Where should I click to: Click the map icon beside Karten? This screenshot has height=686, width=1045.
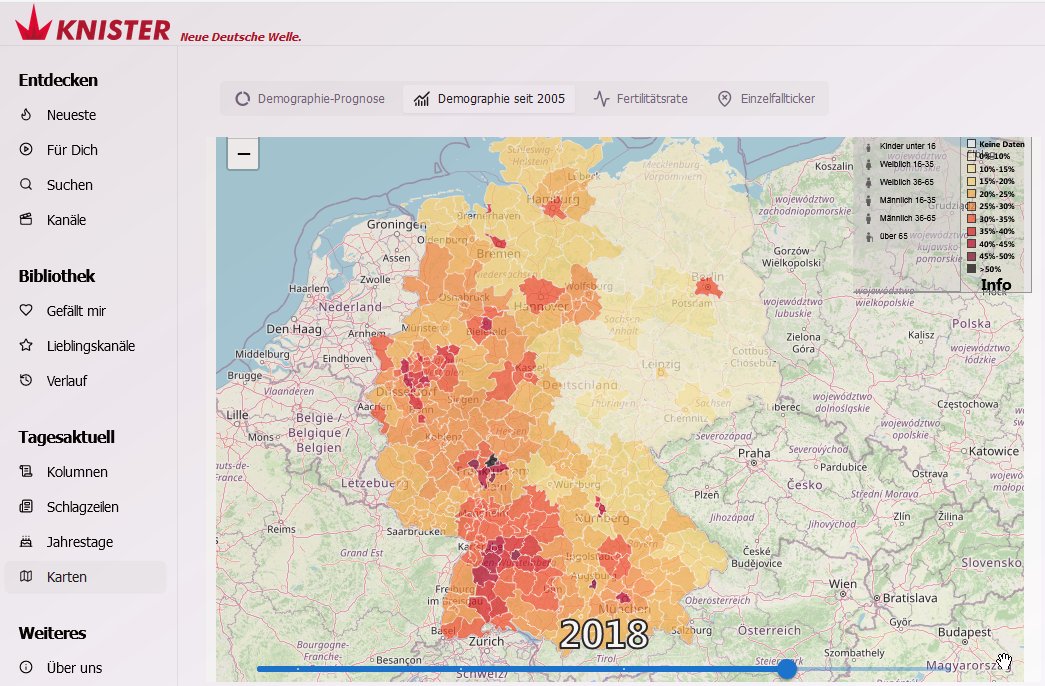point(26,576)
